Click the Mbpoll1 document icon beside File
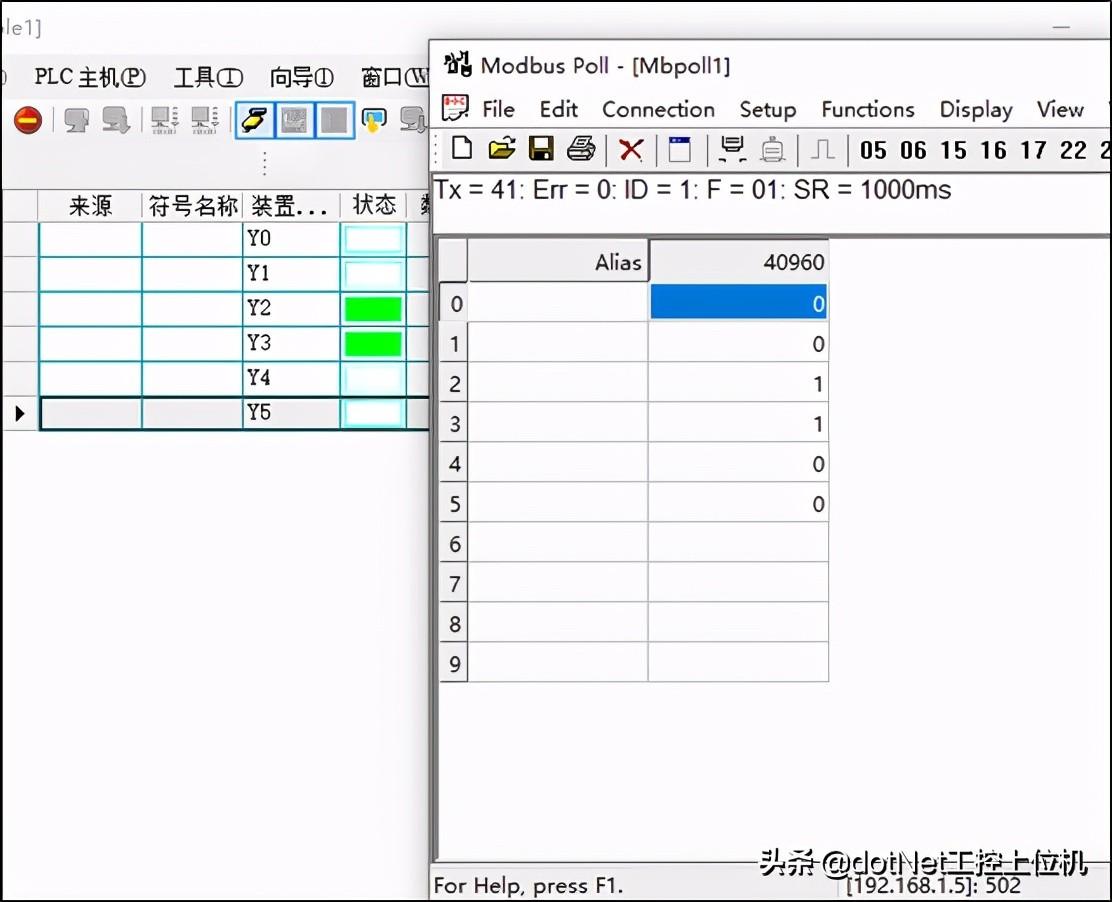The height and width of the screenshot is (902, 1112). [x=455, y=108]
